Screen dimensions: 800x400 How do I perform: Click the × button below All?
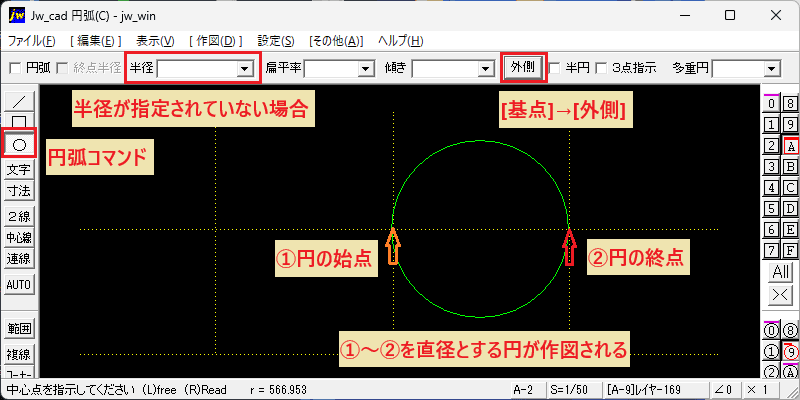coord(781,294)
